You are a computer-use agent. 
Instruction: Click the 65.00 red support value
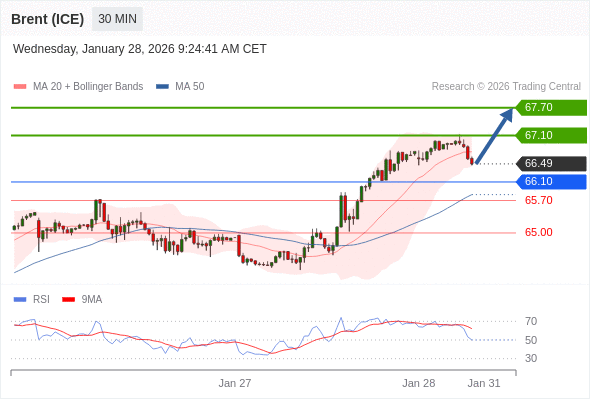coord(538,232)
